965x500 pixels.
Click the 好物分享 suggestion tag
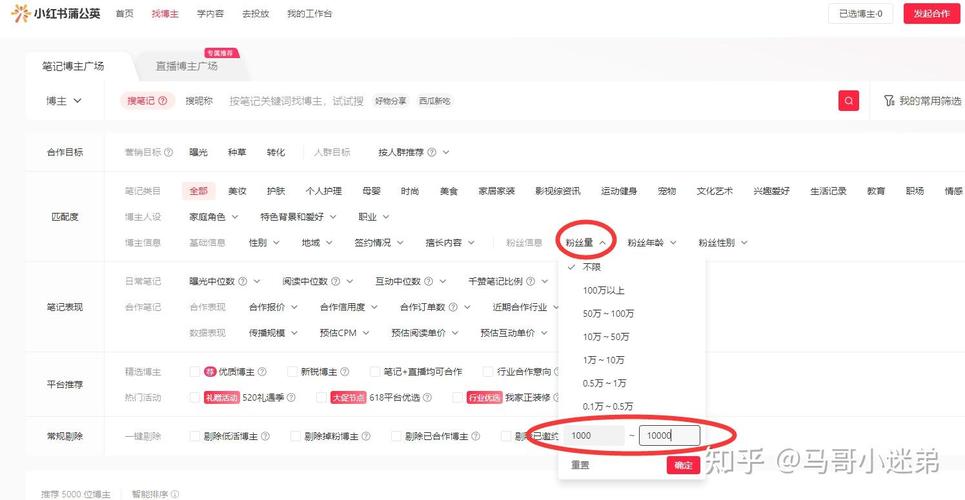391,101
